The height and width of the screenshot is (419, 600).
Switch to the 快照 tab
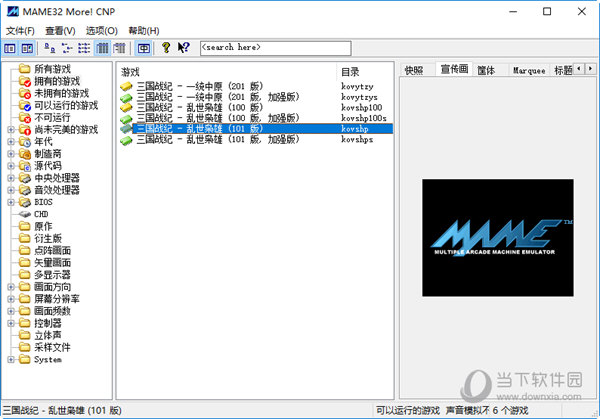coord(414,70)
